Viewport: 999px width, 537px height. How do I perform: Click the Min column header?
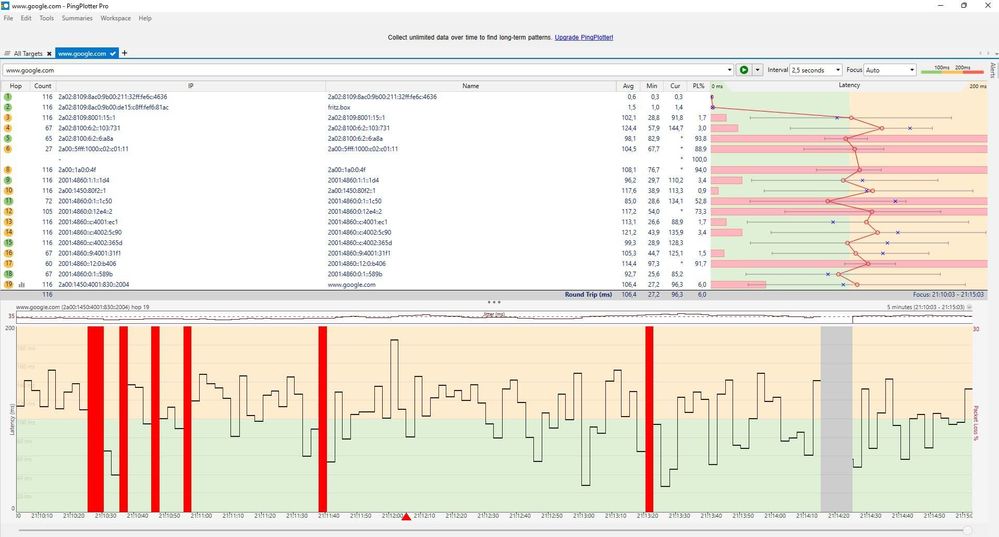tap(651, 86)
